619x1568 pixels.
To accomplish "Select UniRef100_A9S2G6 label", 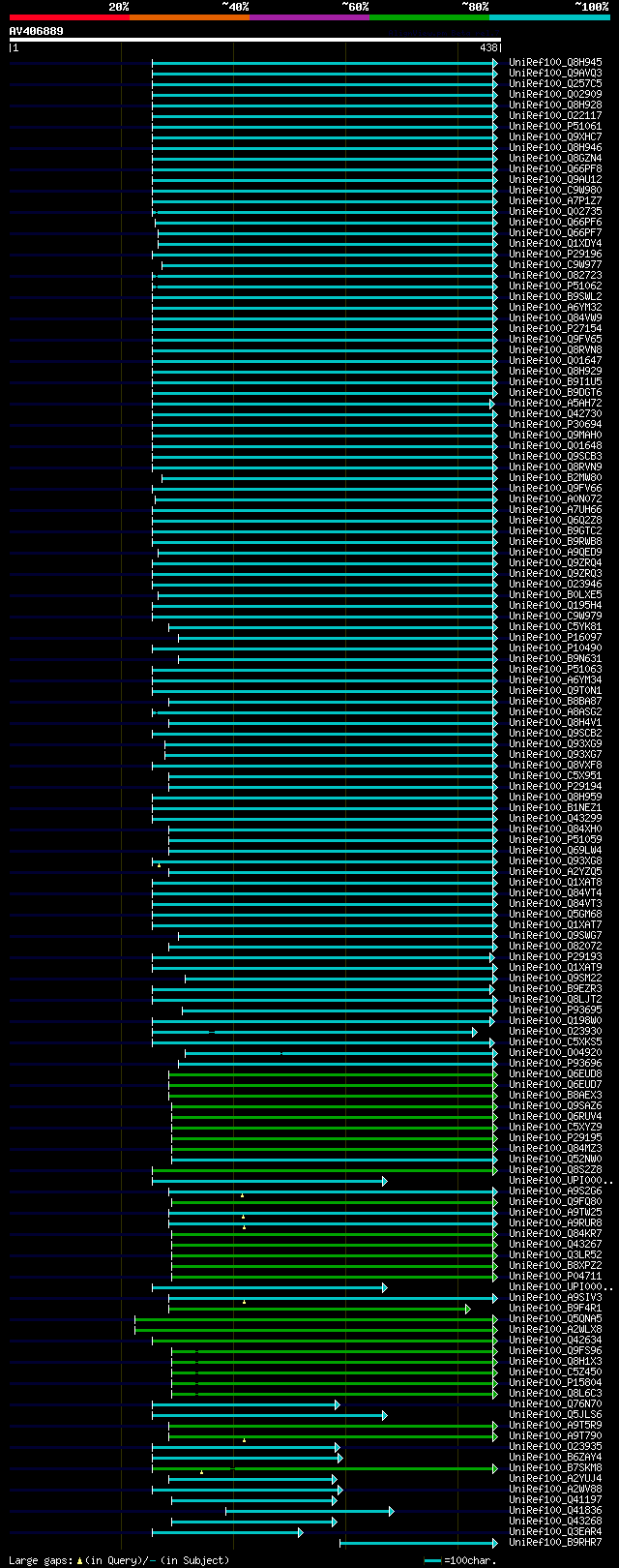I will (555, 1191).
